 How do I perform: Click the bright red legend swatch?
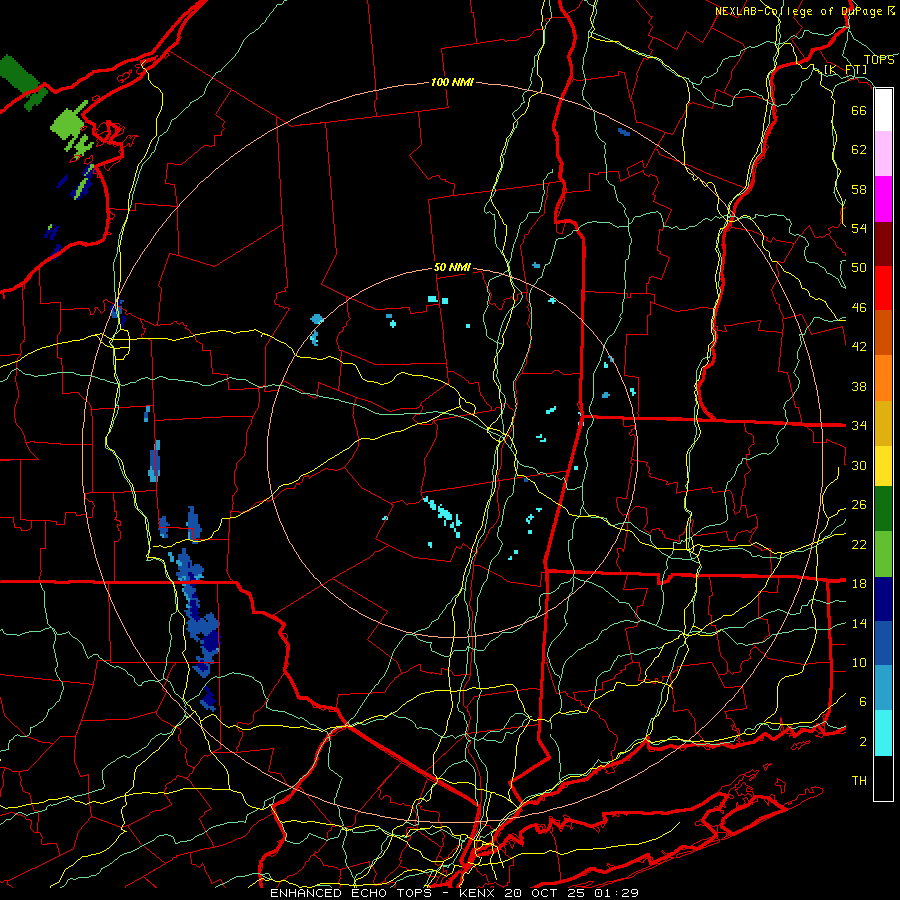tap(883, 288)
